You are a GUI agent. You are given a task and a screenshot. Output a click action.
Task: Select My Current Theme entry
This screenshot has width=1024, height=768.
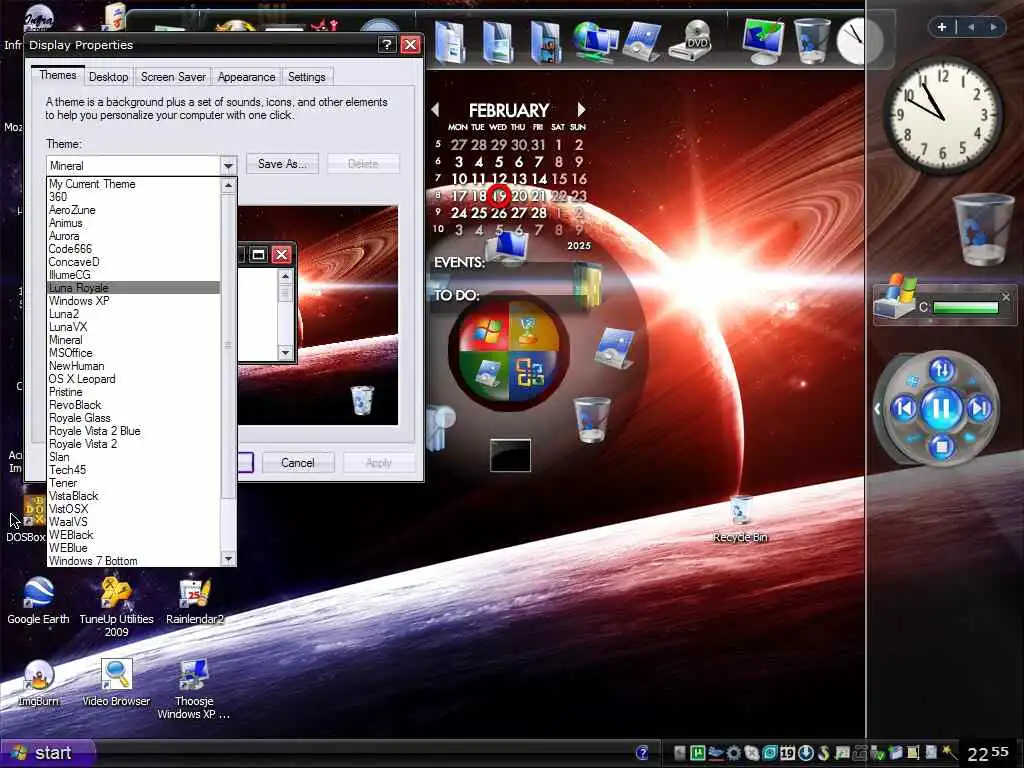(x=133, y=184)
